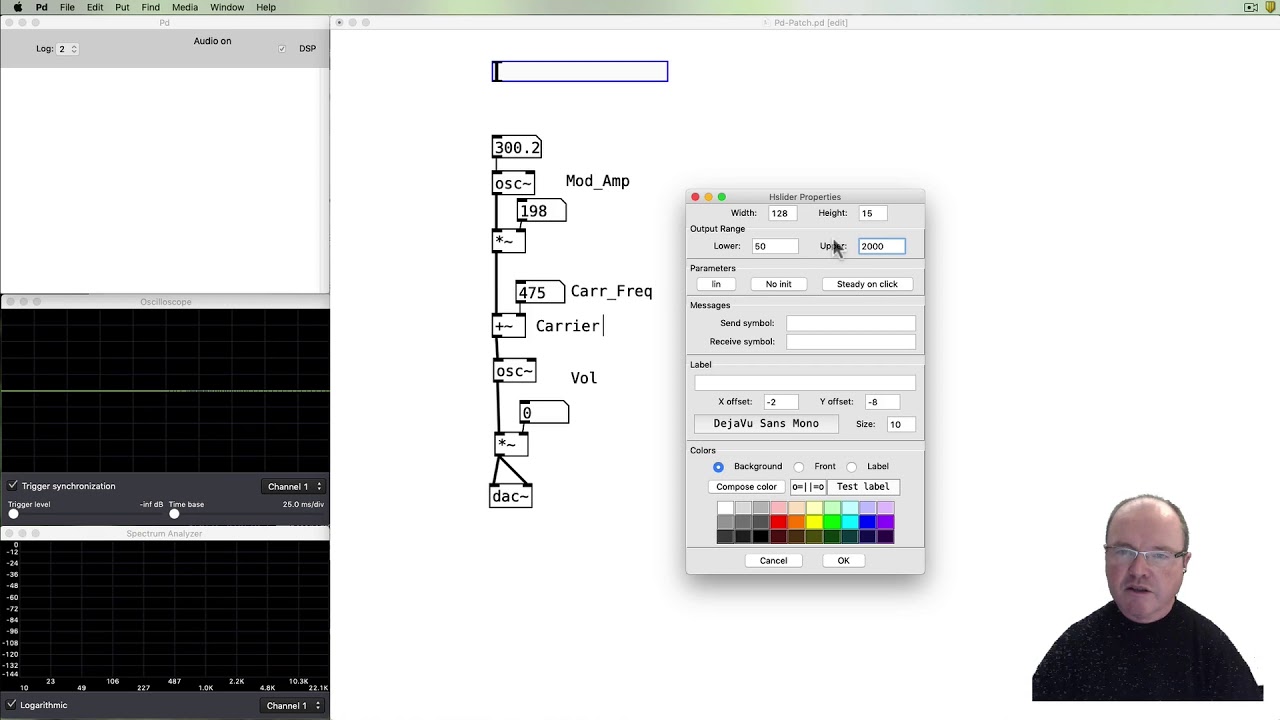Toggle the DSP checkbox in Pd window
This screenshot has width=1280, height=720.
pyautogui.click(x=281, y=48)
